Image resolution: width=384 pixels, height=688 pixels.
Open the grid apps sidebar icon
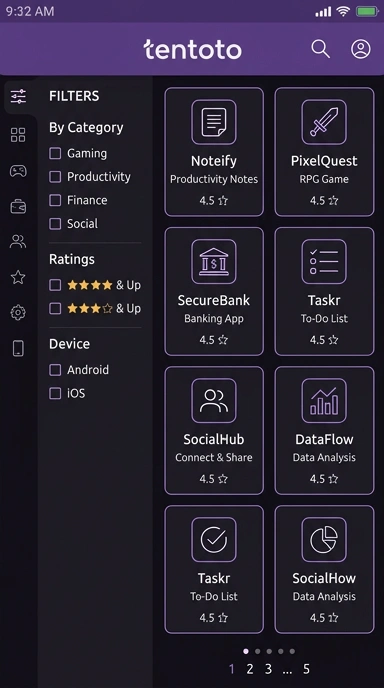pyautogui.click(x=18, y=135)
